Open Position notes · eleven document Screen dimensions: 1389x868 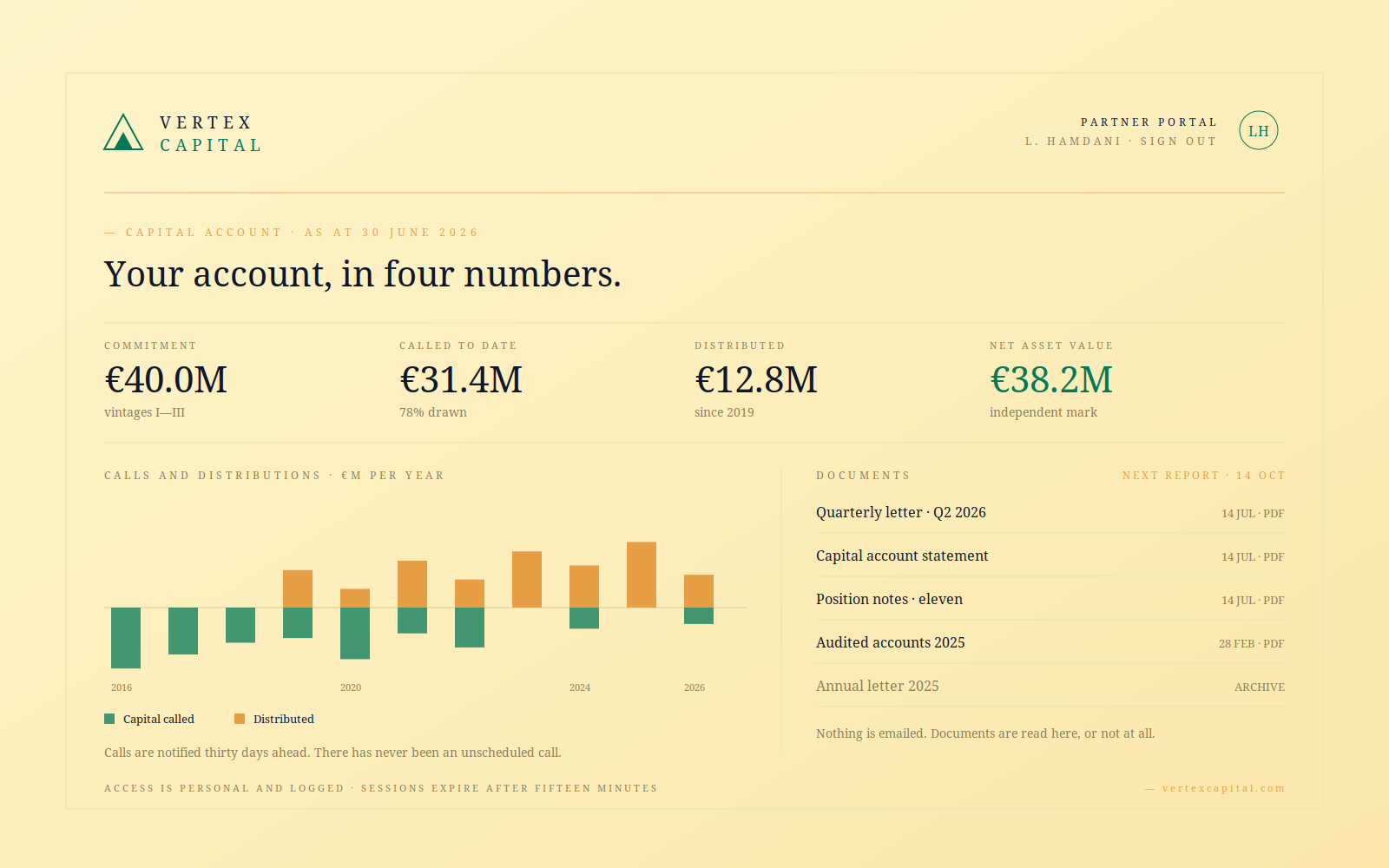[x=1050, y=599]
